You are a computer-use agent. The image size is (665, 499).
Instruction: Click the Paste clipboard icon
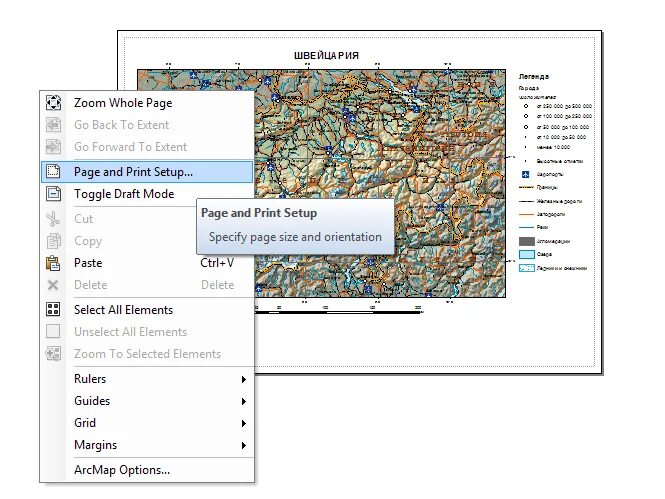tap(53, 263)
